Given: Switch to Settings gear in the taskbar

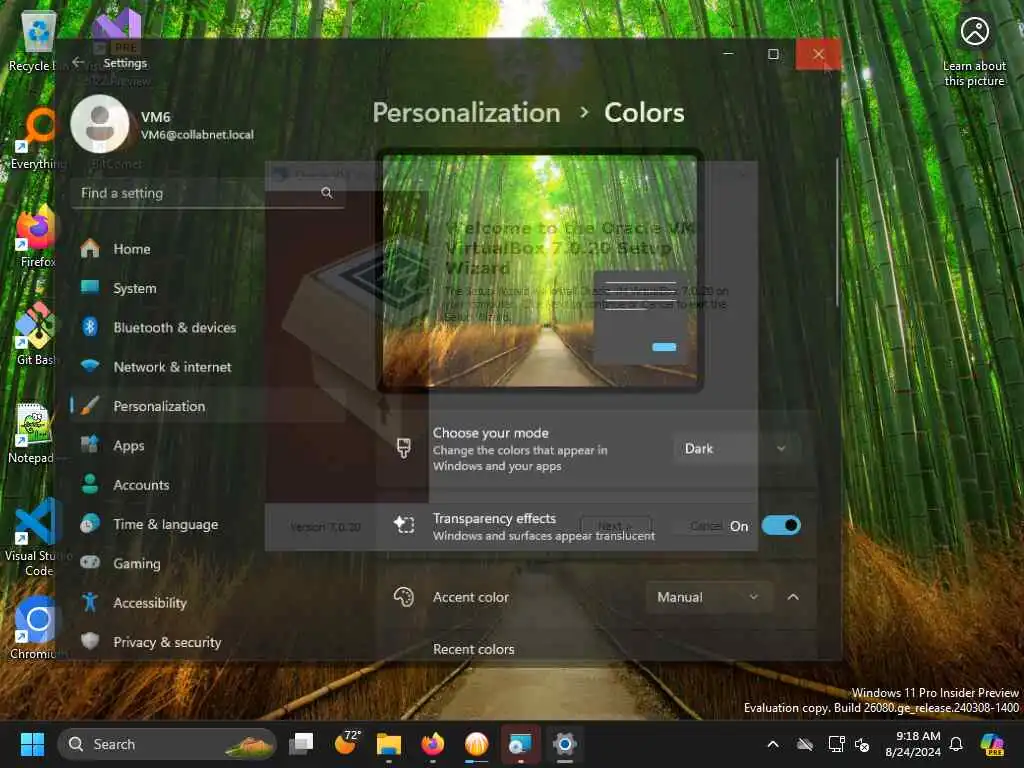Looking at the screenshot, I should pyautogui.click(x=565, y=744).
